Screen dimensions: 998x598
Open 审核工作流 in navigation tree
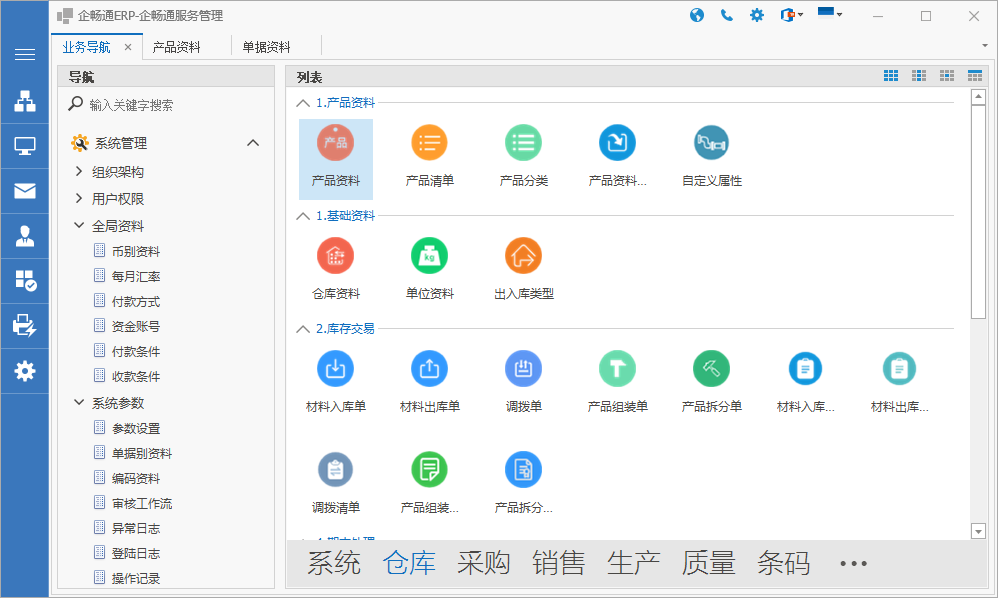[142, 503]
